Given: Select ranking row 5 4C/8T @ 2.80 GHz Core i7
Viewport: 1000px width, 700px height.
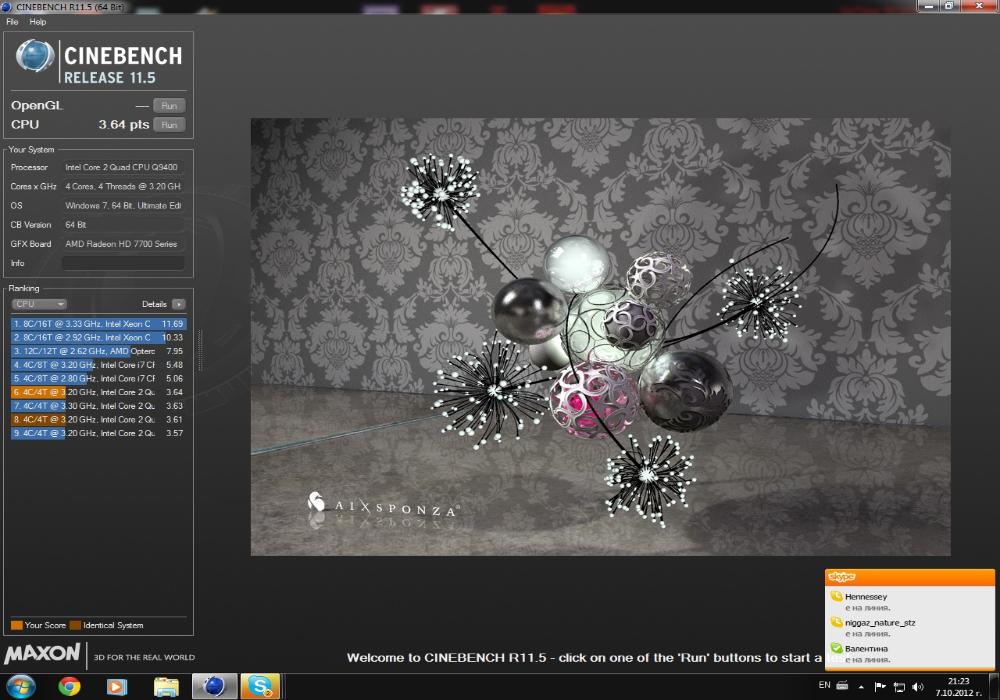Looking at the screenshot, I should 99,378.
